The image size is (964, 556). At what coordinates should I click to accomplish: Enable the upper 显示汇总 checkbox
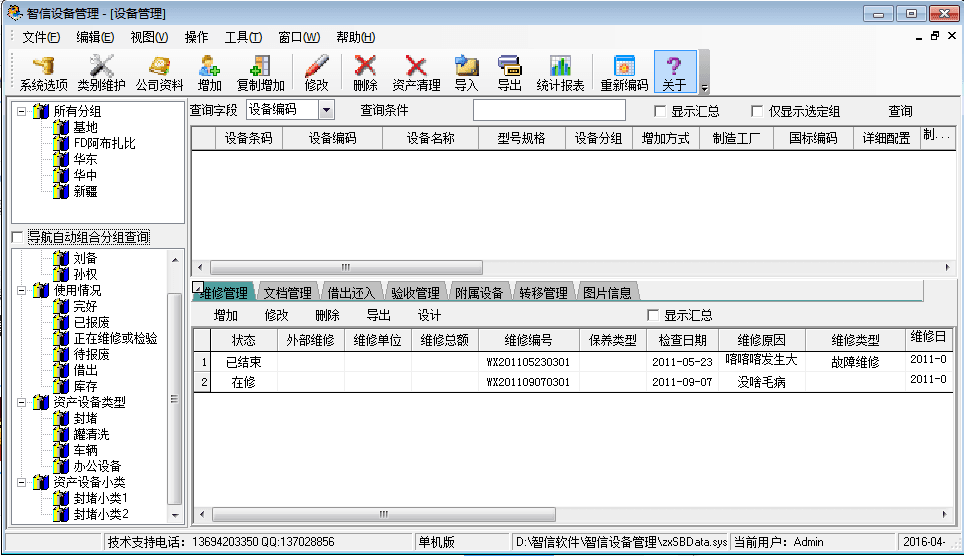[x=660, y=112]
